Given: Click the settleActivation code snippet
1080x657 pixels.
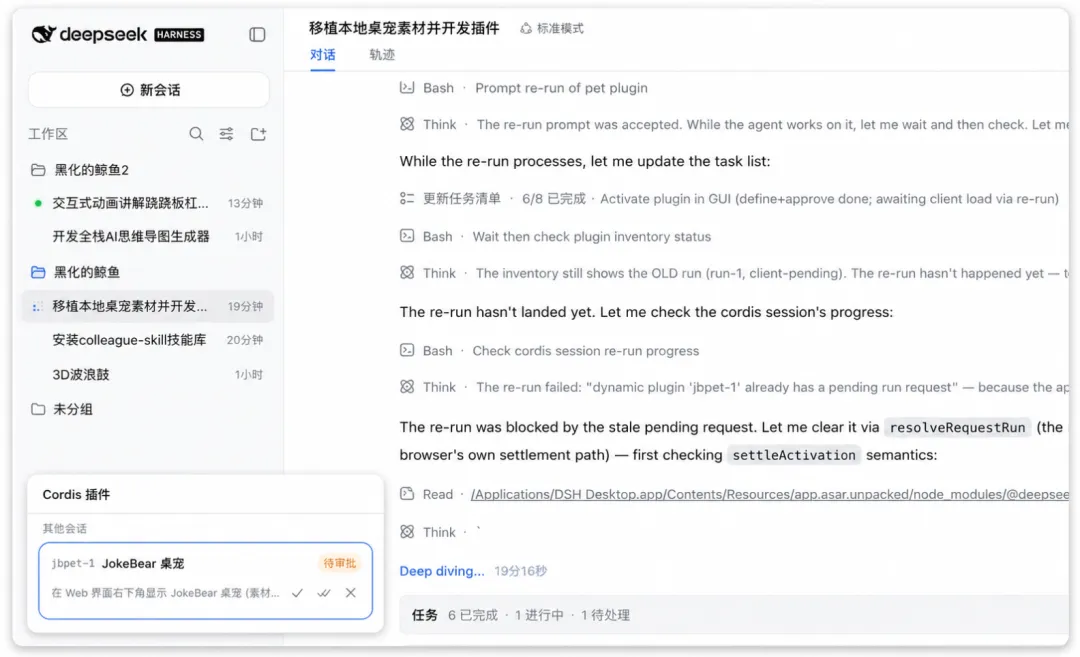Looking at the screenshot, I should [794, 455].
